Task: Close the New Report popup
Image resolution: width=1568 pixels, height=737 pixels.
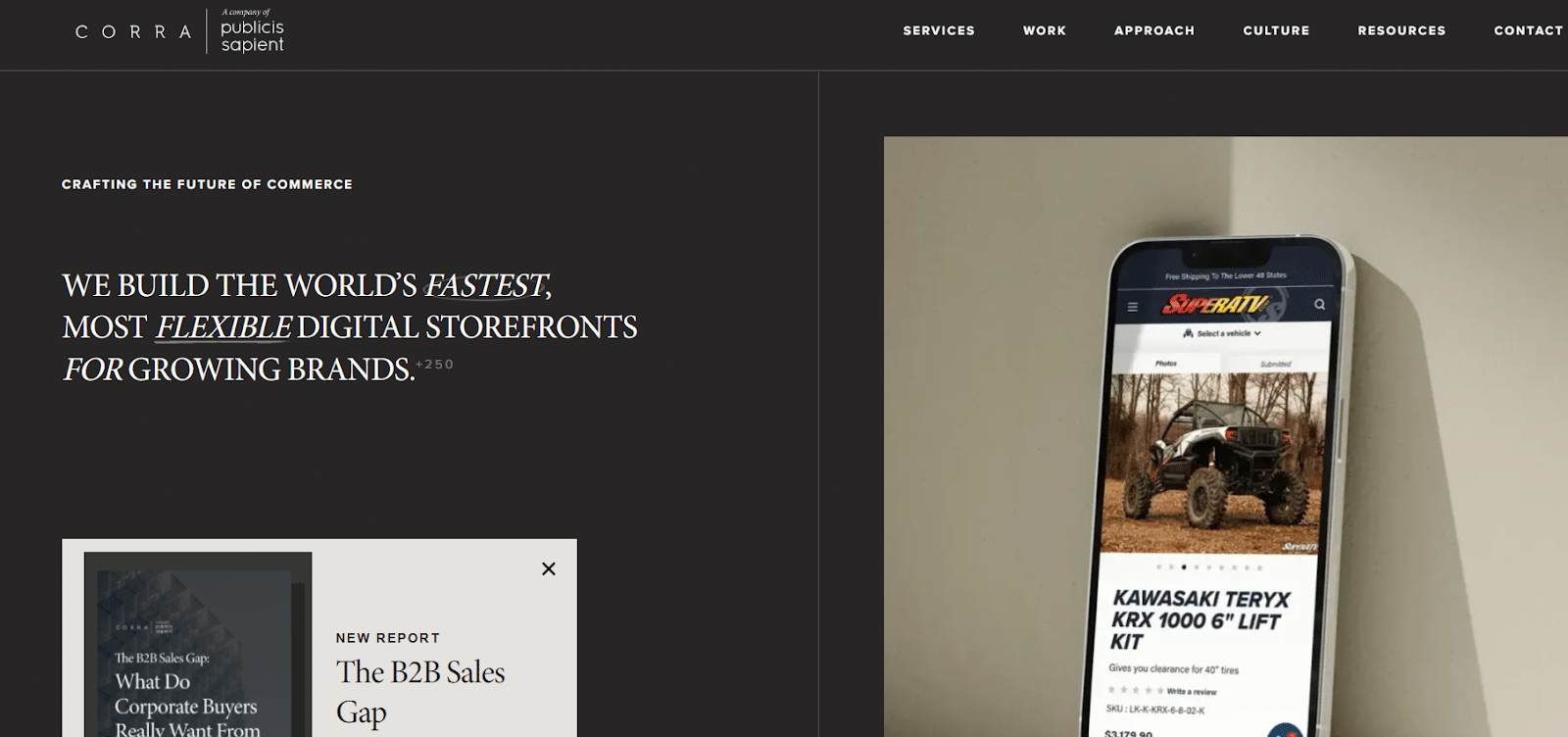Action: 549,568
